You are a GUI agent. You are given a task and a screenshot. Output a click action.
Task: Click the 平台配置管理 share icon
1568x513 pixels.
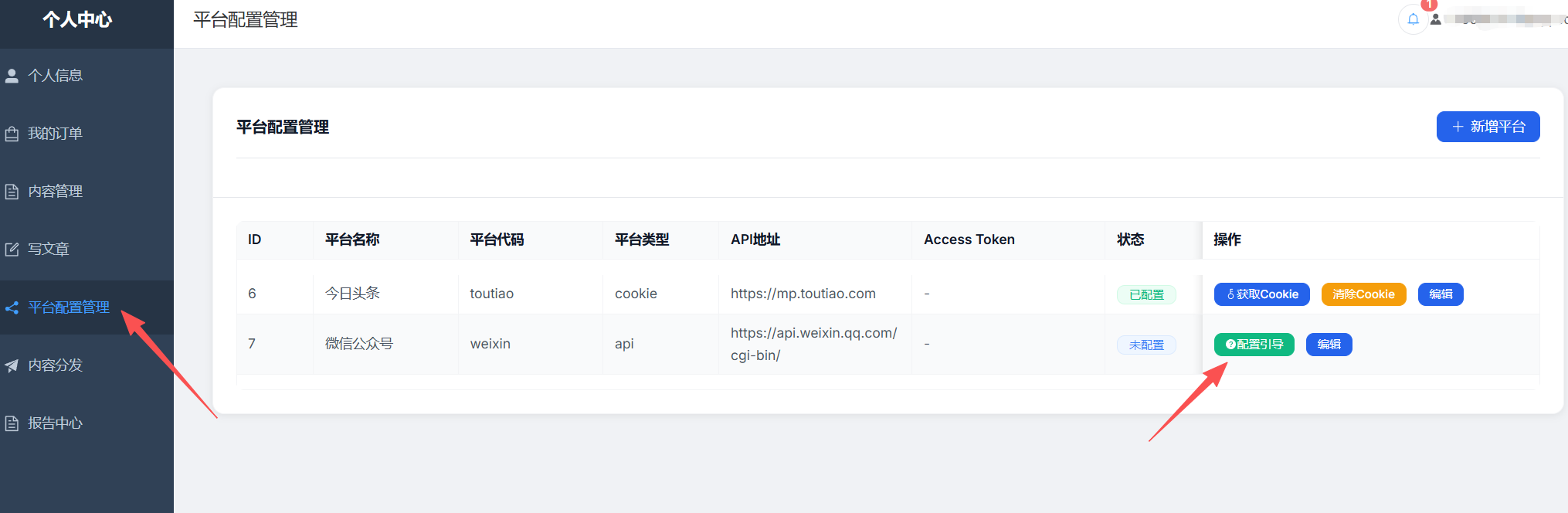[x=12, y=307]
